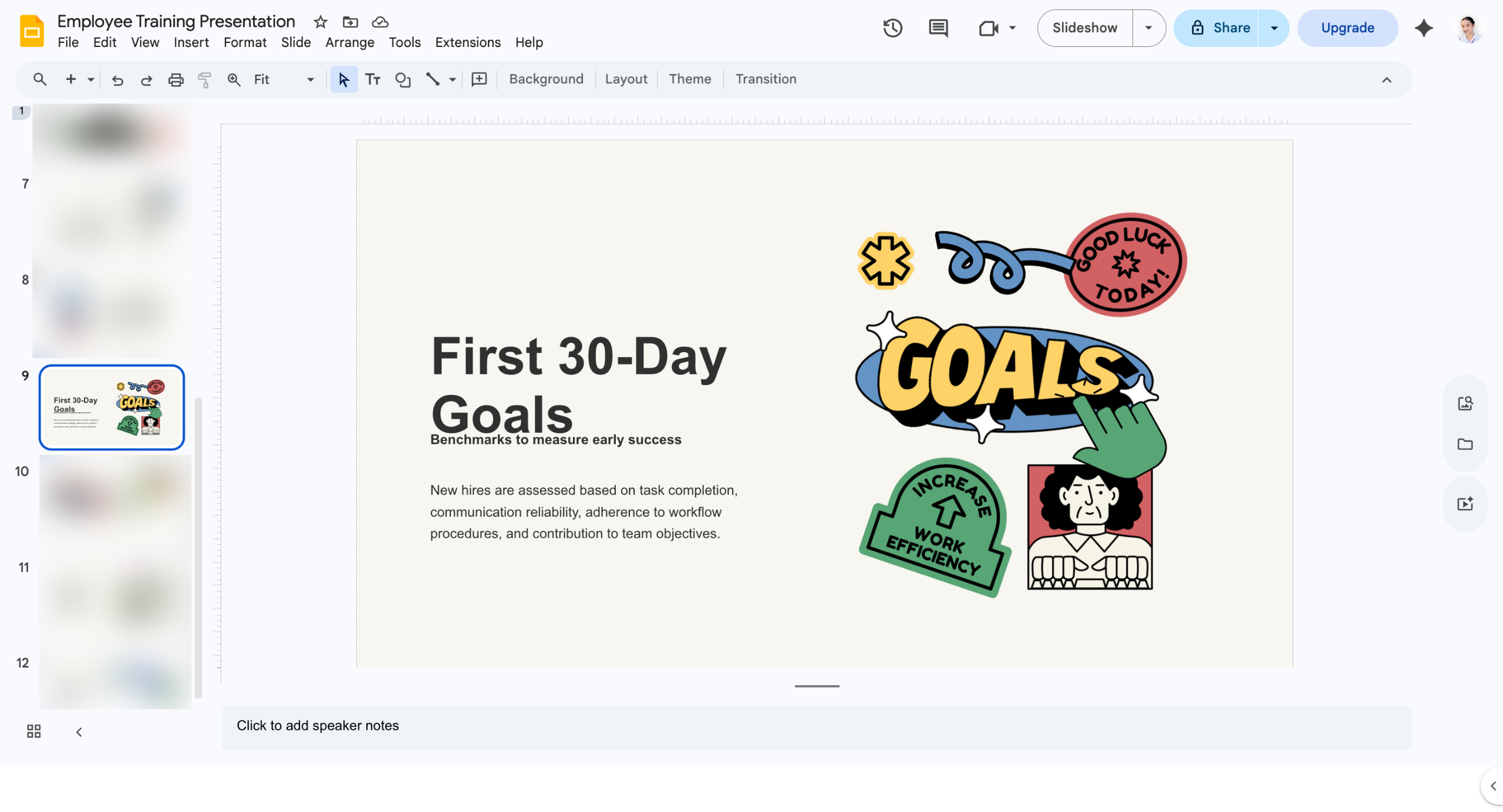1503x812 pixels.
Task: Star the presentation title
Action: [320, 22]
